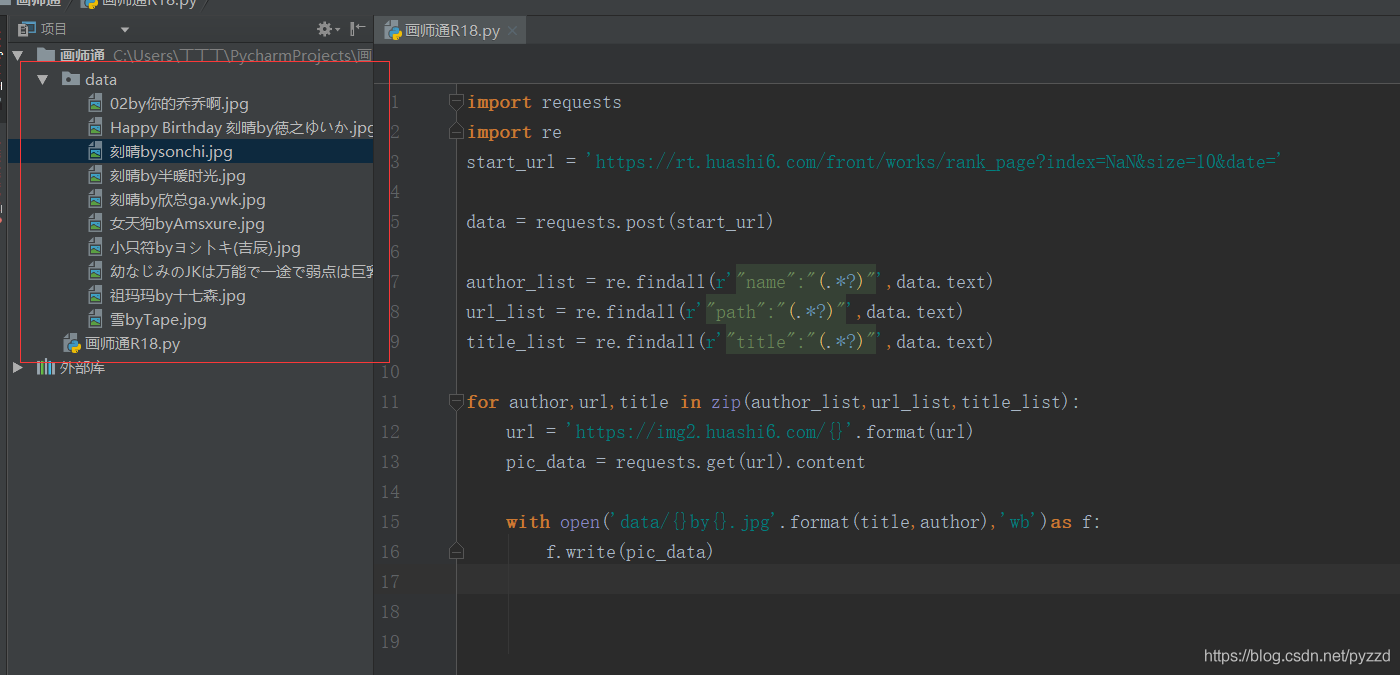1400x675 pixels.
Task: Select 小只符byヨシトキ(吉辰).jpg file
Action: point(205,247)
